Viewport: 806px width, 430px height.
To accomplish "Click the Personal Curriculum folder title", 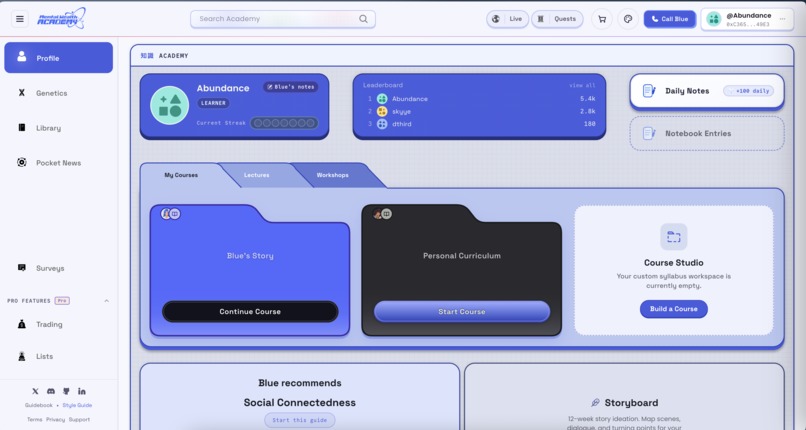I will tap(462, 255).
